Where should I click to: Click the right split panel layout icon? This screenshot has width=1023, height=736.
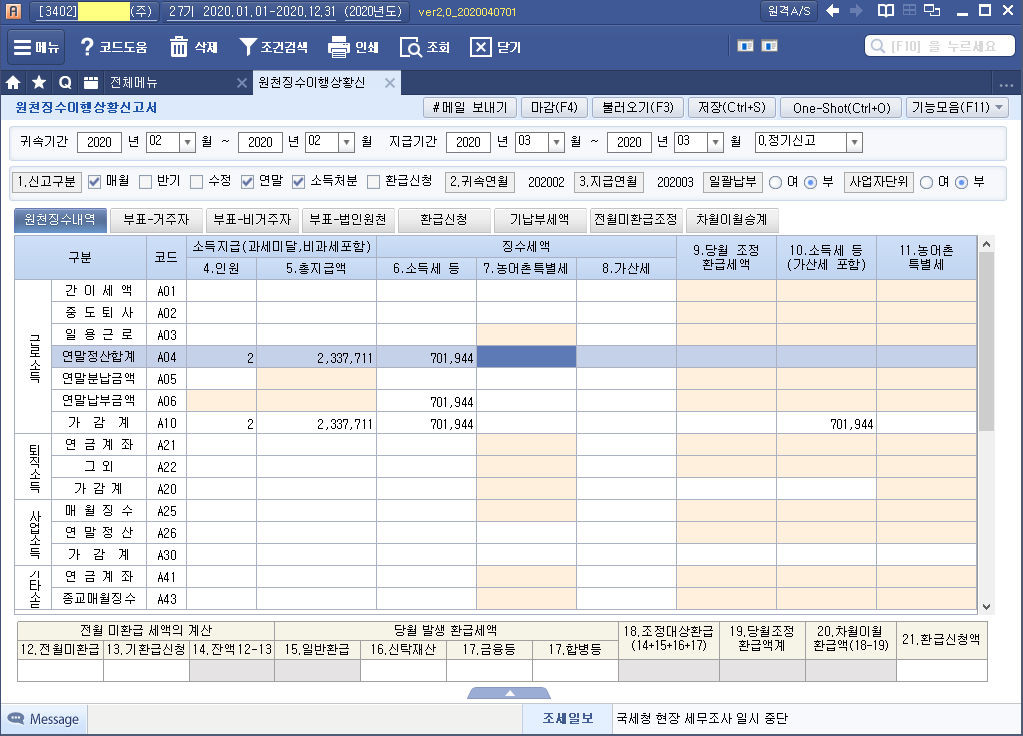[x=769, y=46]
